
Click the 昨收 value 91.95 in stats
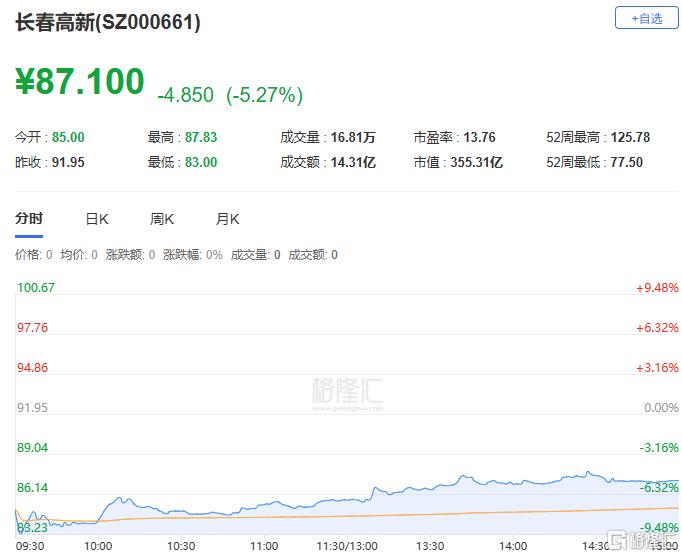click(68, 162)
